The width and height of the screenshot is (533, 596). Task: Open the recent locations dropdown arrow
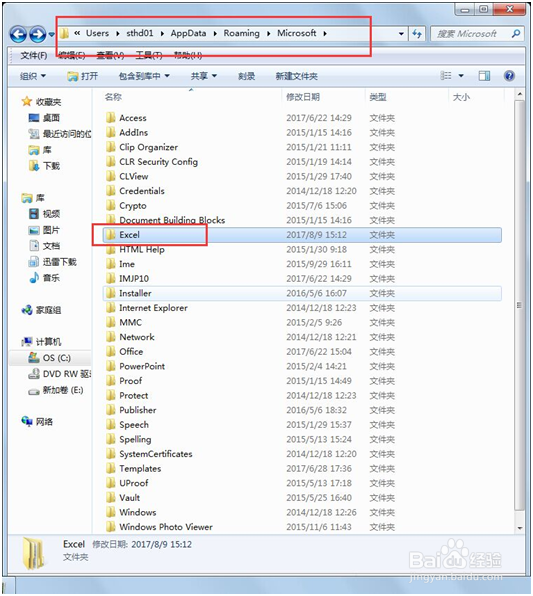pyautogui.click(x=51, y=35)
